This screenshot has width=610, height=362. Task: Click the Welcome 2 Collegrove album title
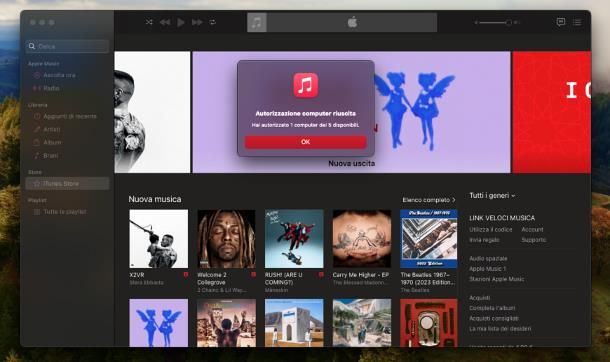(212, 278)
